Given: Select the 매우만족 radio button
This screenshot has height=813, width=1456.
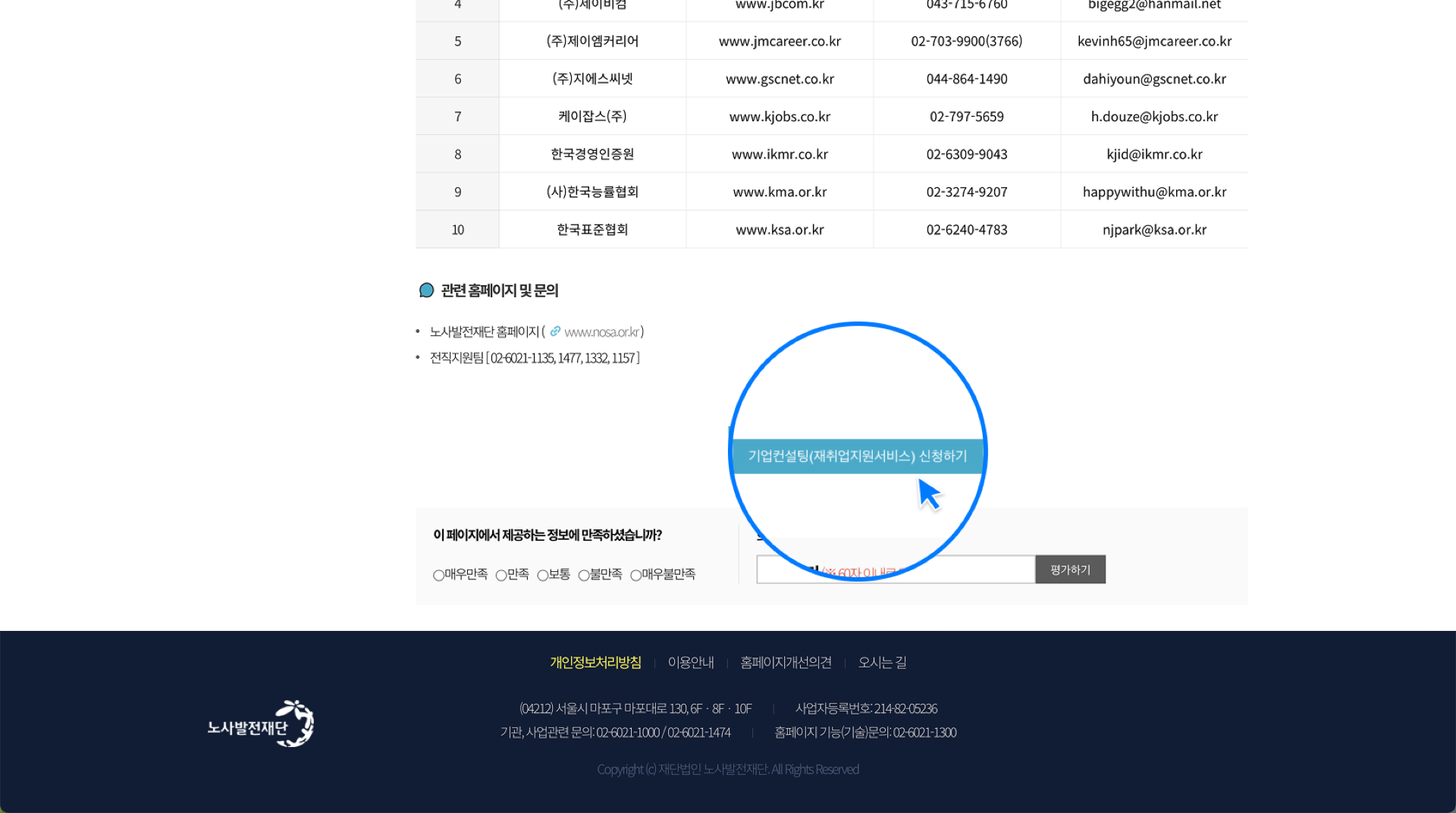Looking at the screenshot, I should 438,576.
